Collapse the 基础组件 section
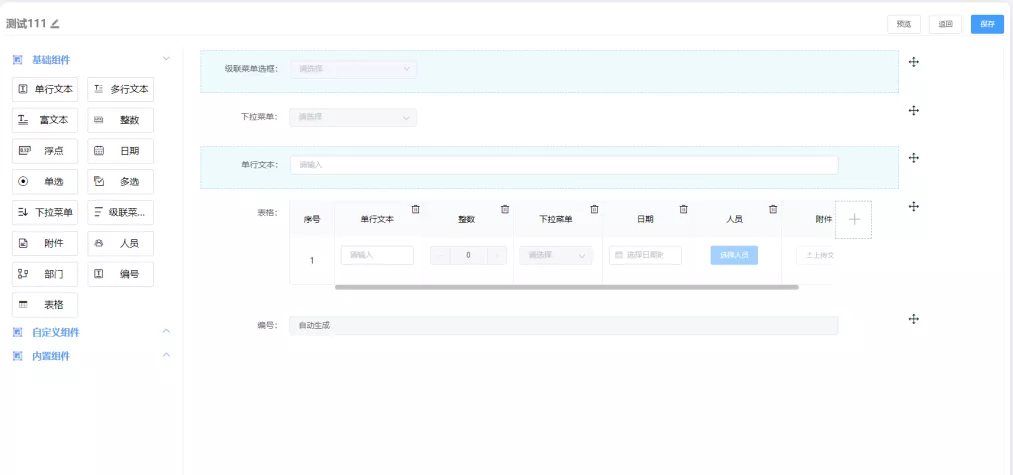The width and height of the screenshot is (1013, 475). tap(166, 59)
